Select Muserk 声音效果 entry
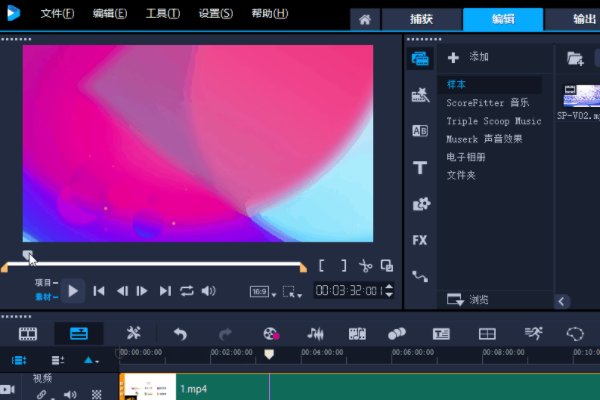Screen dimensions: 600x400 [484, 139]
